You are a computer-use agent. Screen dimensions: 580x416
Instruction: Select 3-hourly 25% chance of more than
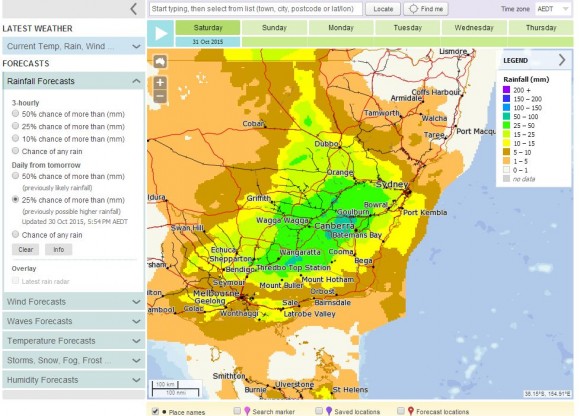15,126
